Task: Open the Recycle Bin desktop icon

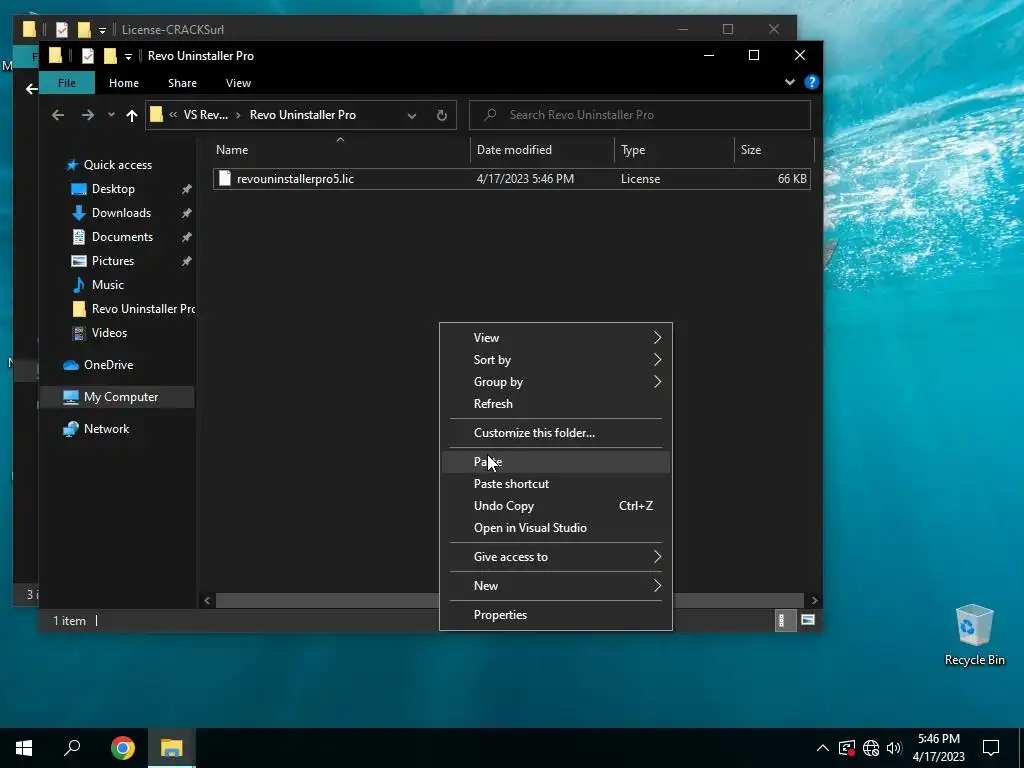Action: coord(974,635)
